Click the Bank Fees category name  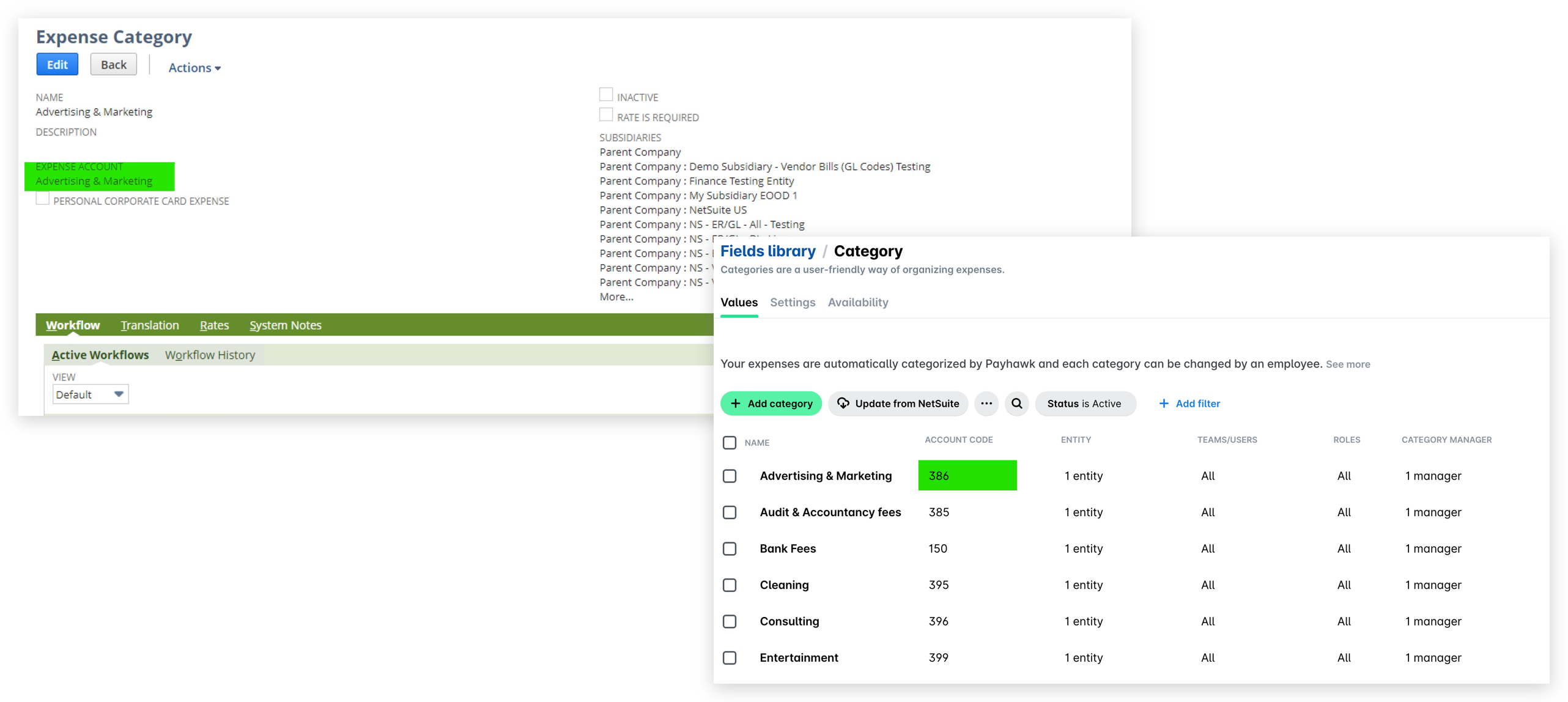tap(788, 549)
